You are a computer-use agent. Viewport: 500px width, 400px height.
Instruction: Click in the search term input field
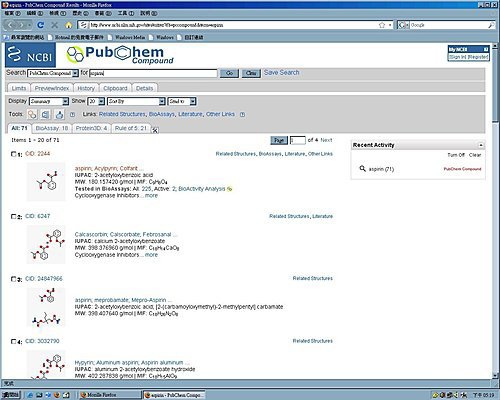point(153,73)
